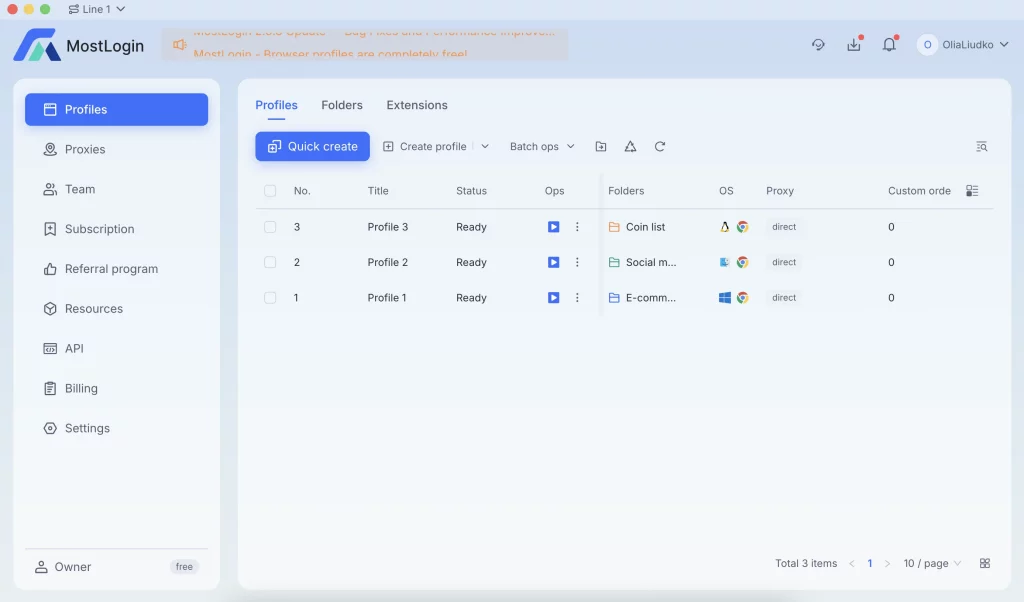Viewport: 1024px width, 602px height.
Task: Click the direct proxy tag for Profile 1
Action: coord(784,297)
